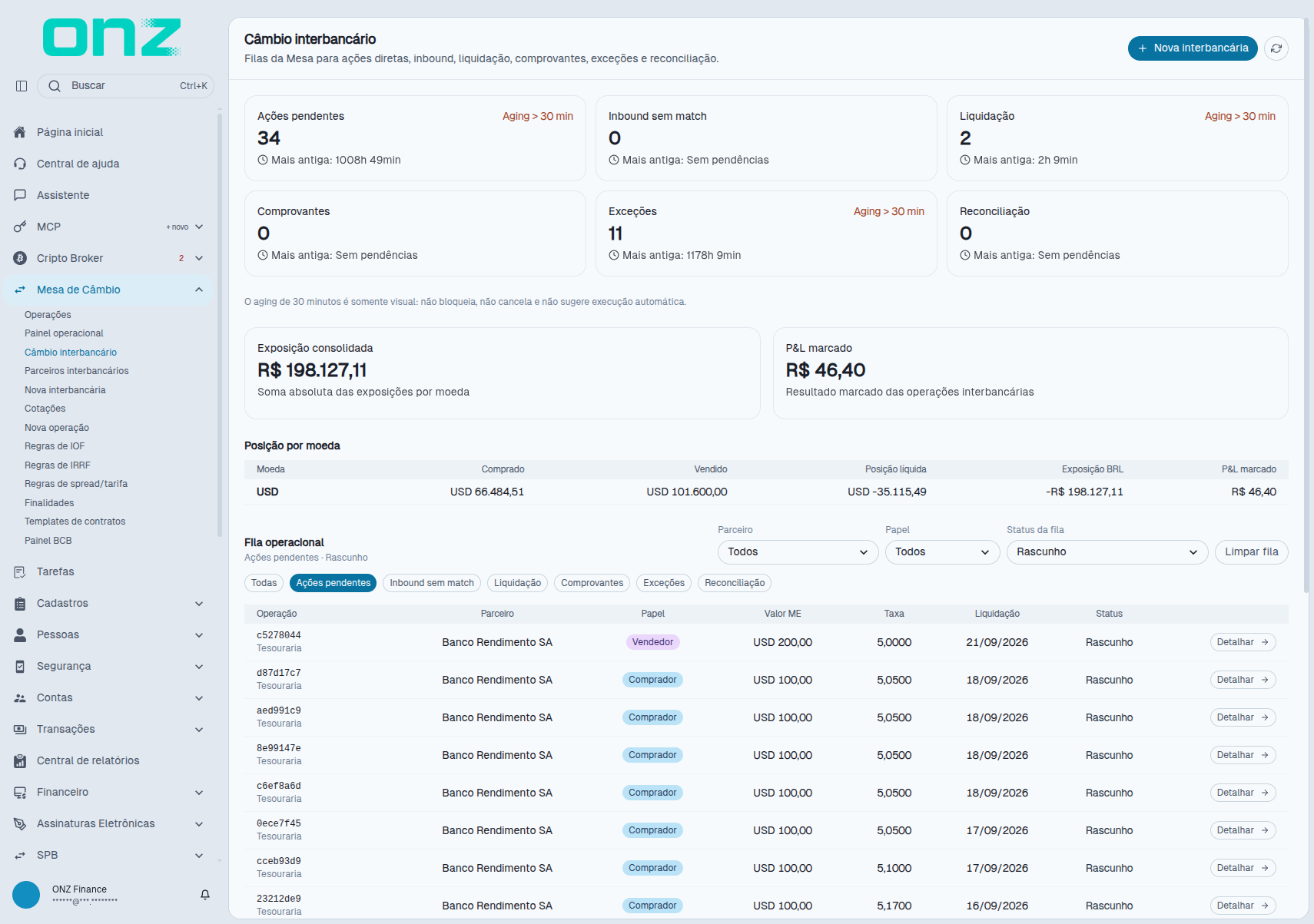Image resolution: width=1314 pixels, height=924 pixels.
Task: Open notifications bell icon
Action: (x=205, y=895)
